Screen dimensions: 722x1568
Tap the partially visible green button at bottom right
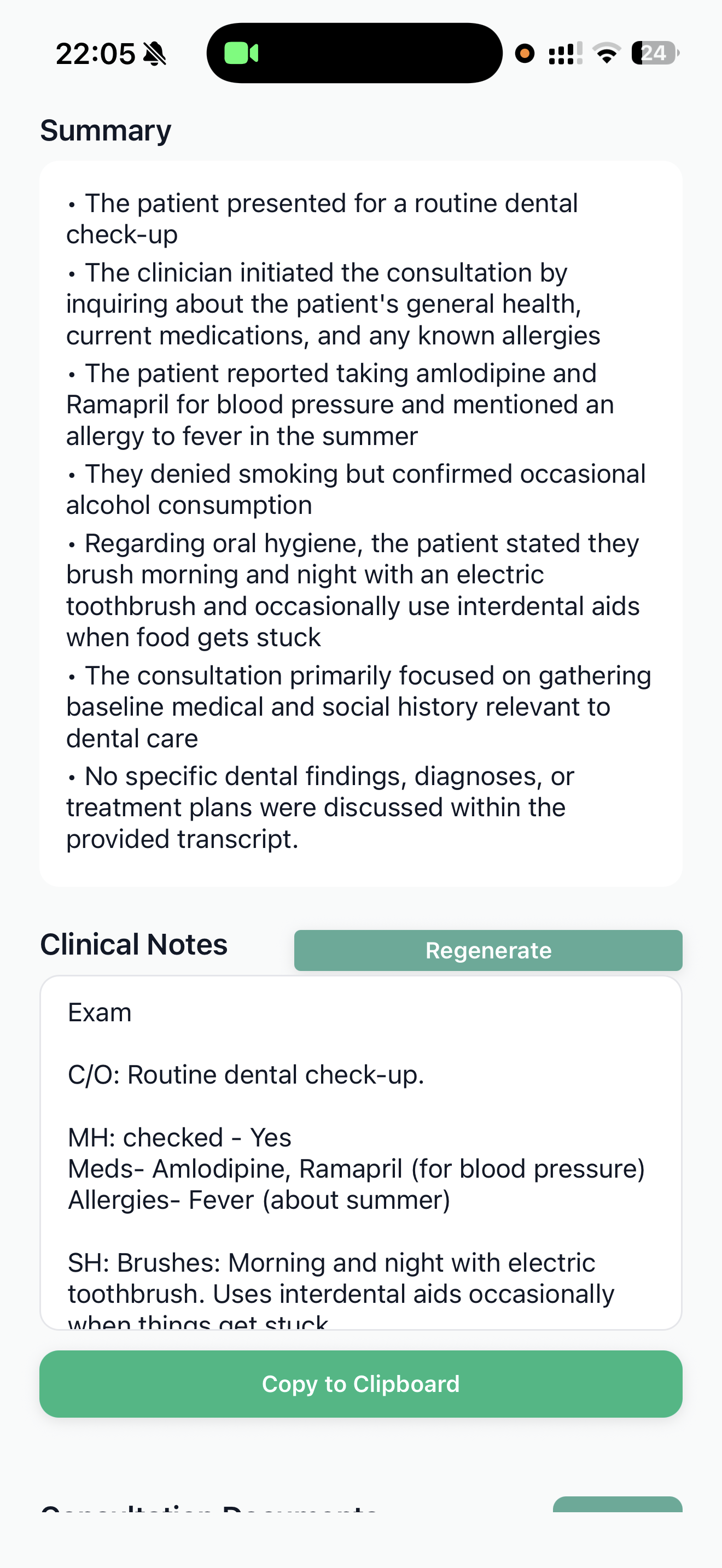pyautogui.click(x=616, y=1504)
